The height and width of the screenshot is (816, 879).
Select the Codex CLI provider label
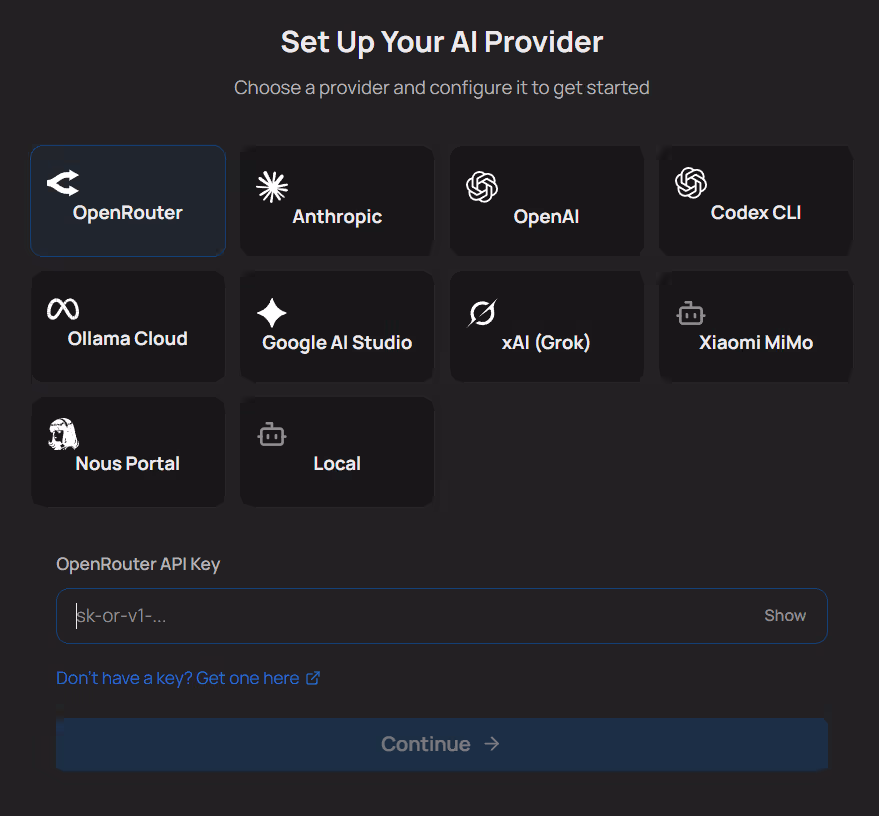[x=756, y=213]
